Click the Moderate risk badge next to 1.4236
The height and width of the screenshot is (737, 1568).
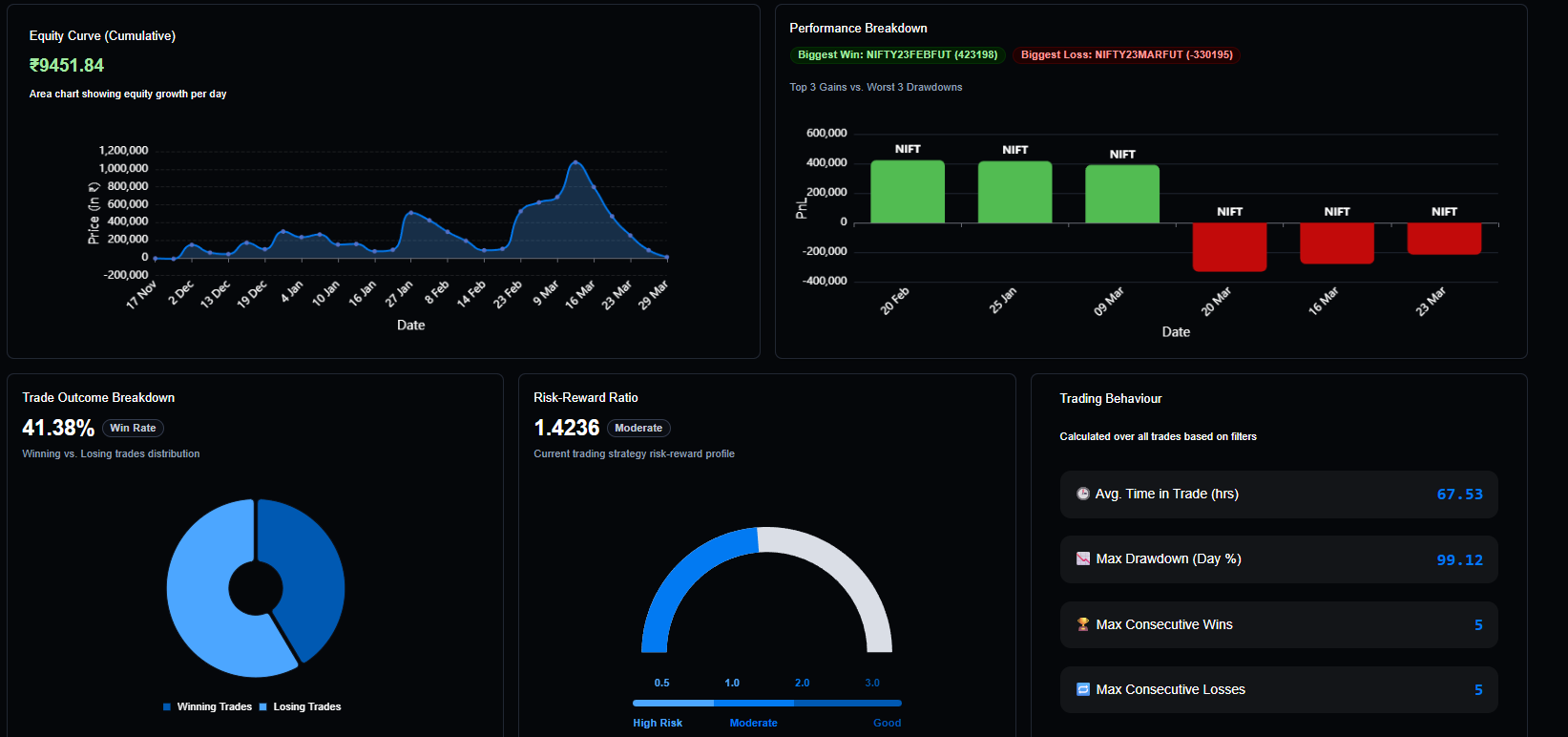click(x=638, y=428)
